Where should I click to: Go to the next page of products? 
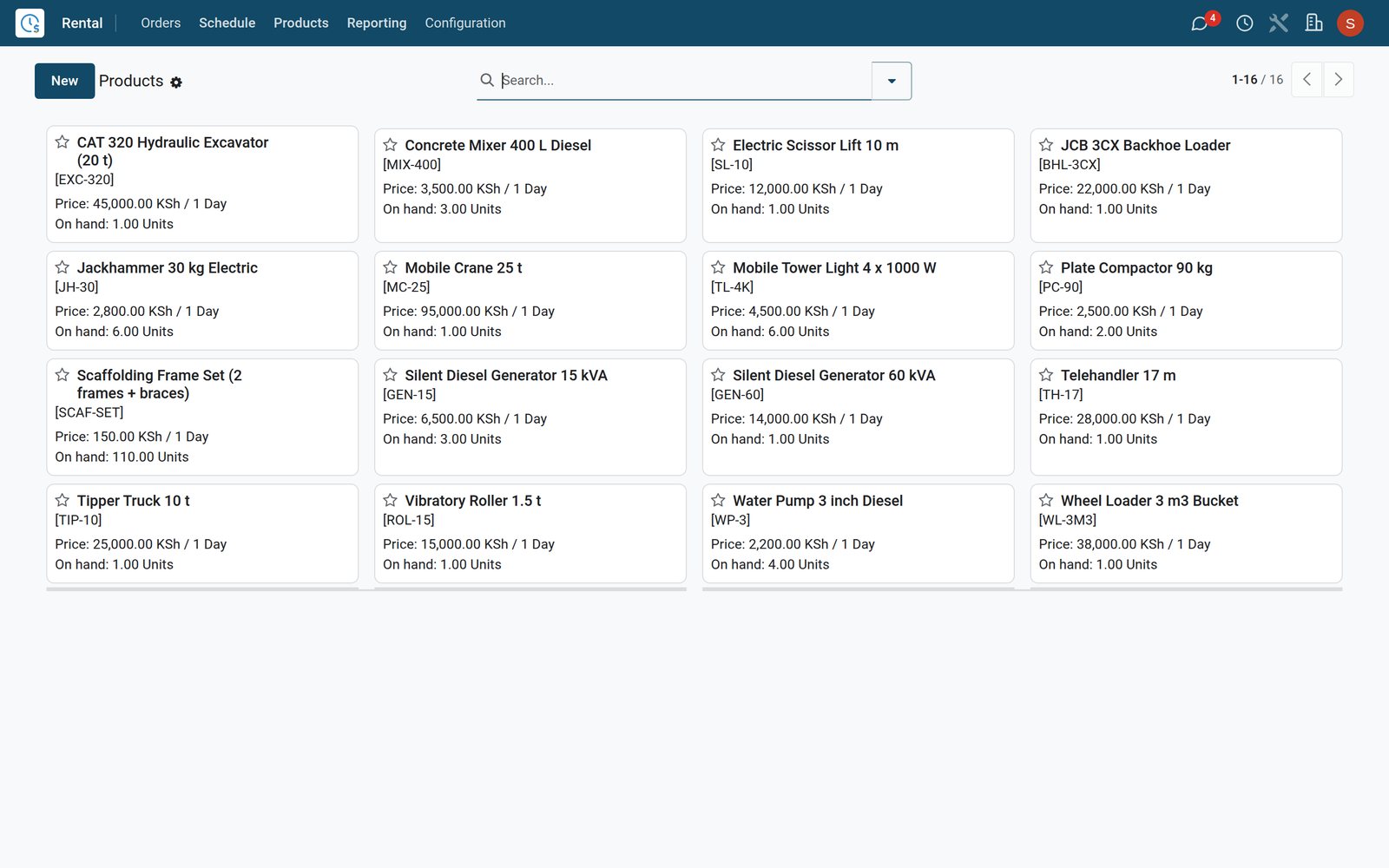pos(1338,80)
